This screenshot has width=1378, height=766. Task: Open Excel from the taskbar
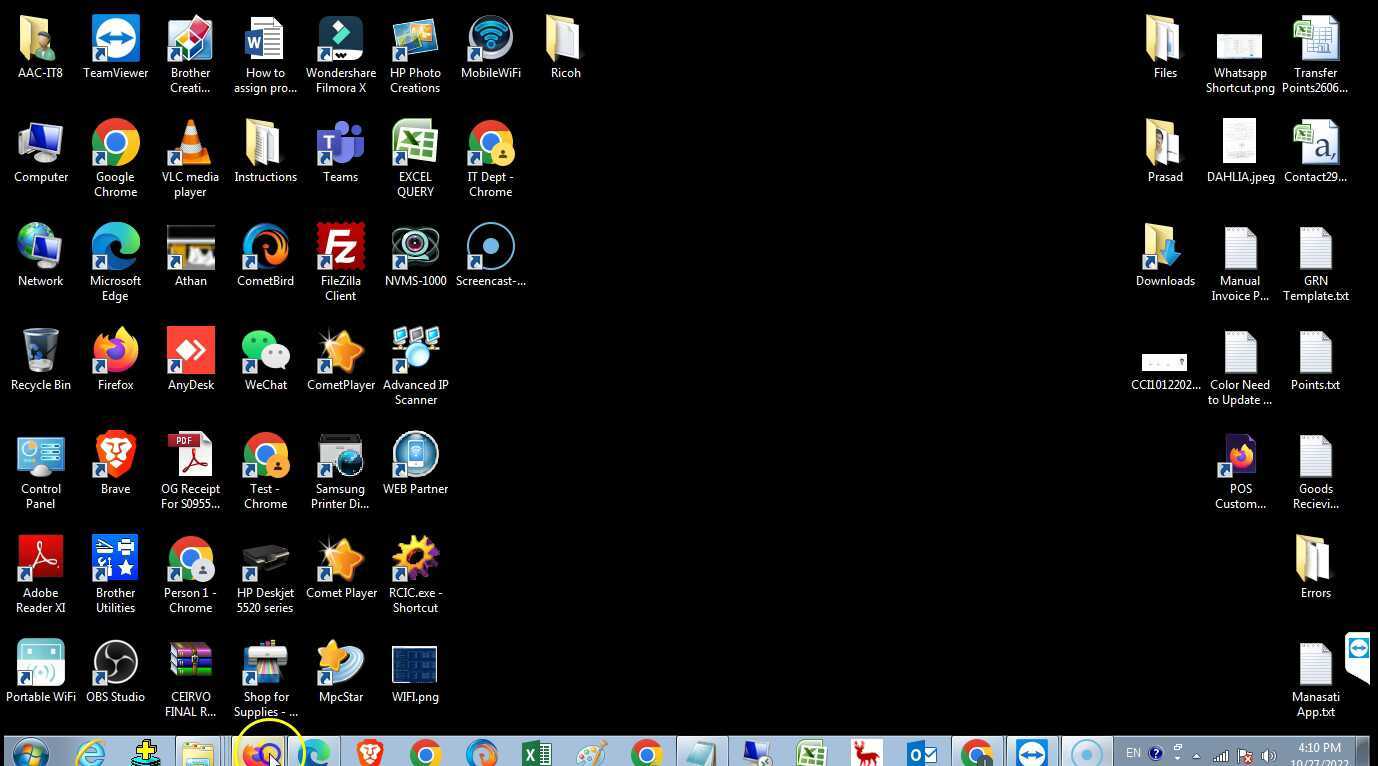537,753
